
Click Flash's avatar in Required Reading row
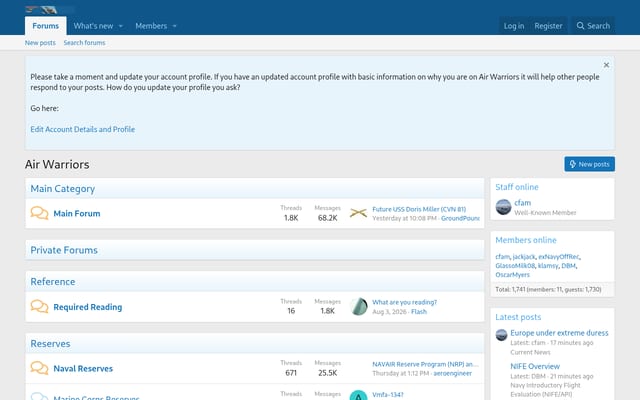(358, 307)
